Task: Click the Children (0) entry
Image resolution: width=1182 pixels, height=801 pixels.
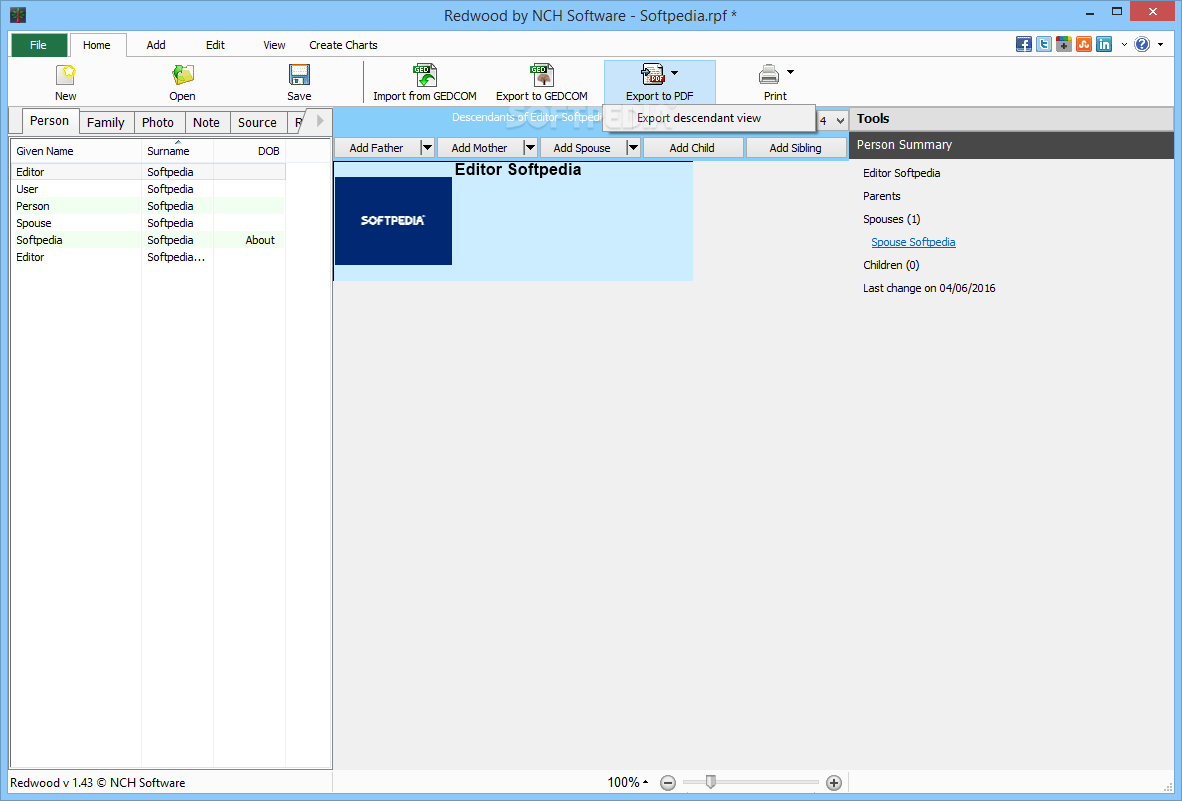Action: (x=891, y=265)
